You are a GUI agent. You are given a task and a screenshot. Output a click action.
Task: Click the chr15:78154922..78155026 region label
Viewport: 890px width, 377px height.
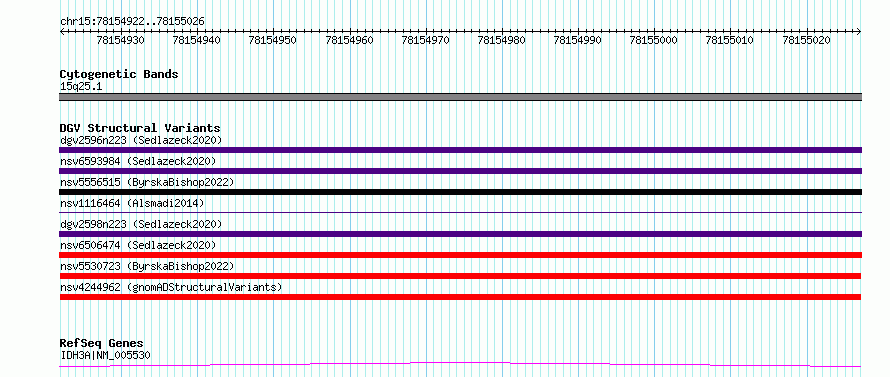pos(132,21)
